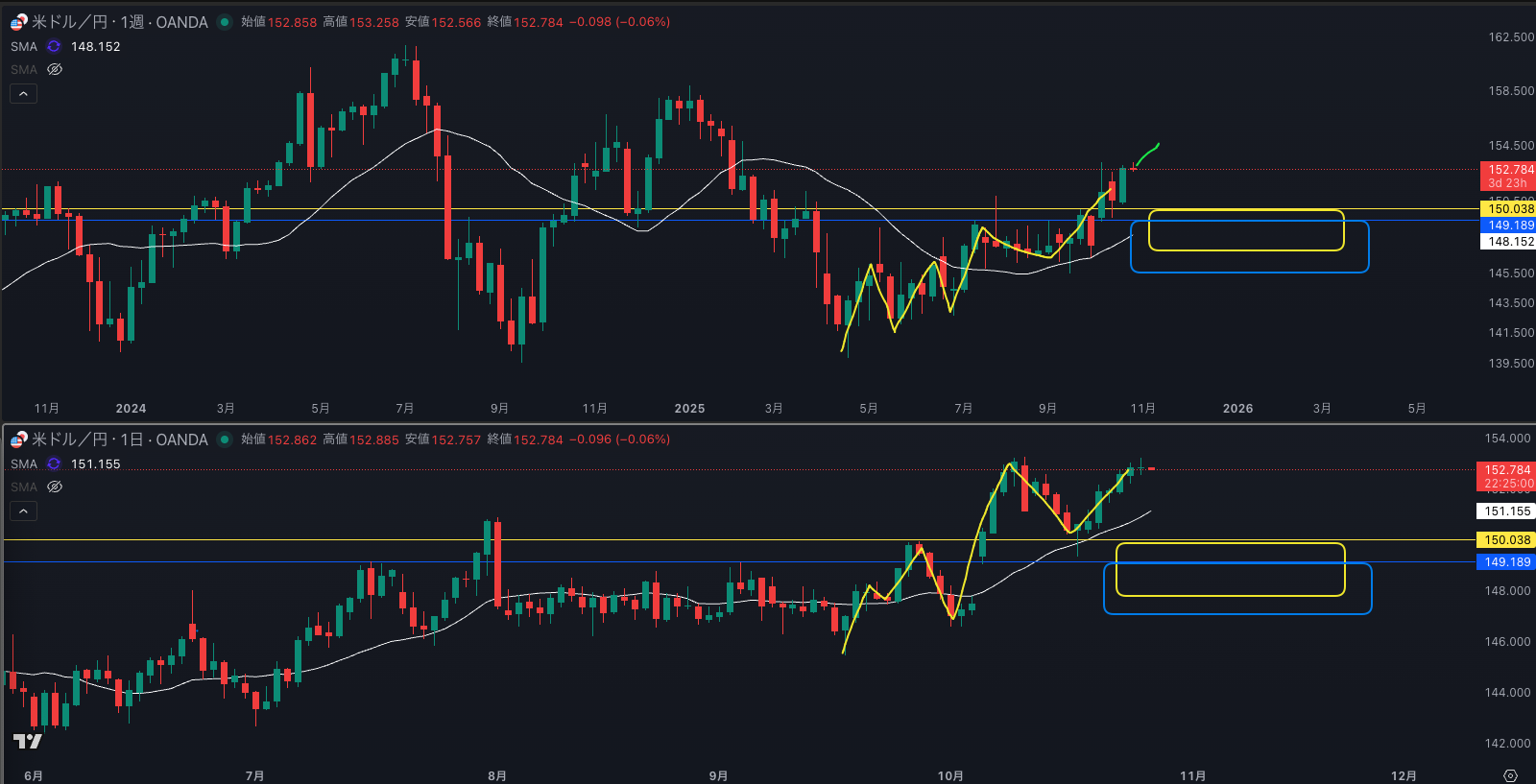
Task: Select the green arrow drawing on weekly chart
Action: pyautogui.click(x=1147, y=152)
